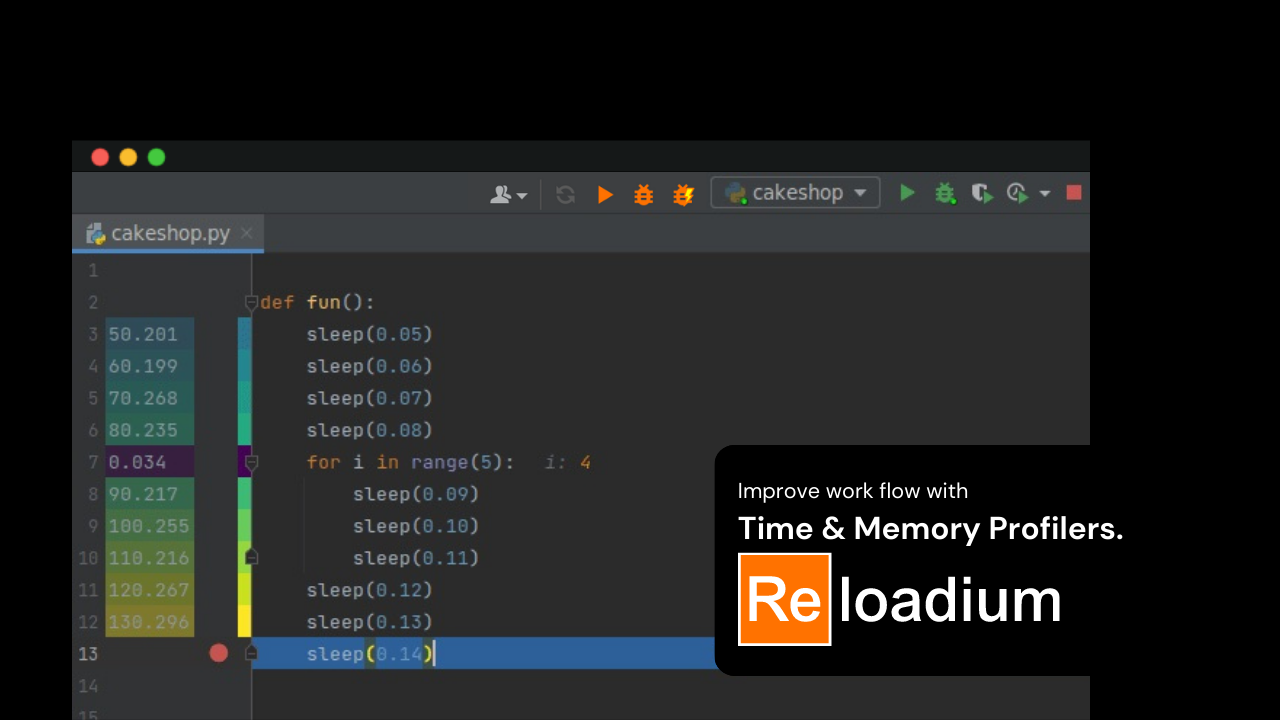
Task: Click highlighted line sleep(0.14)
Action: 371,654
